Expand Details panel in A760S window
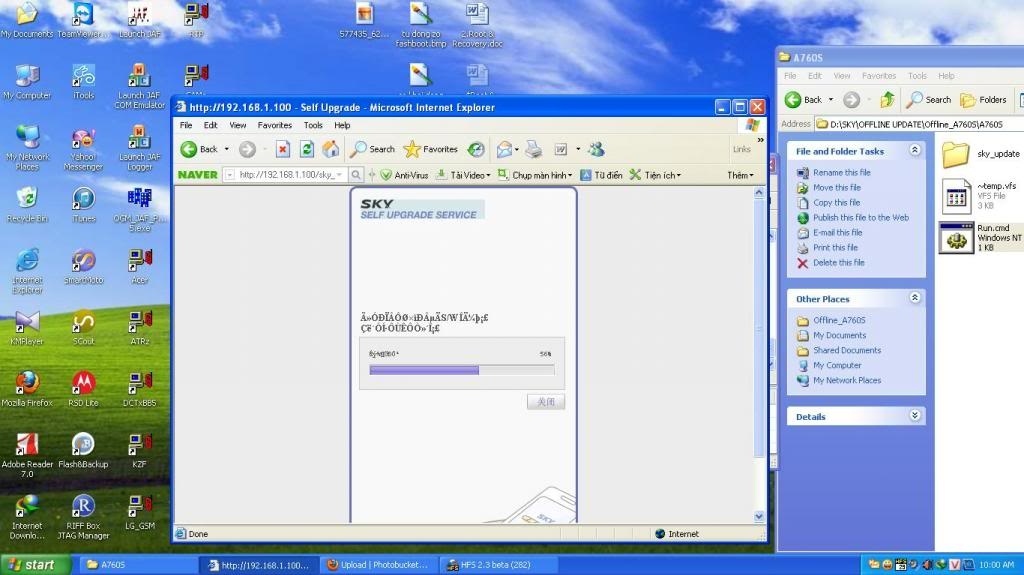The width and height of the screenshot is (1024, 575). (915, 416)
